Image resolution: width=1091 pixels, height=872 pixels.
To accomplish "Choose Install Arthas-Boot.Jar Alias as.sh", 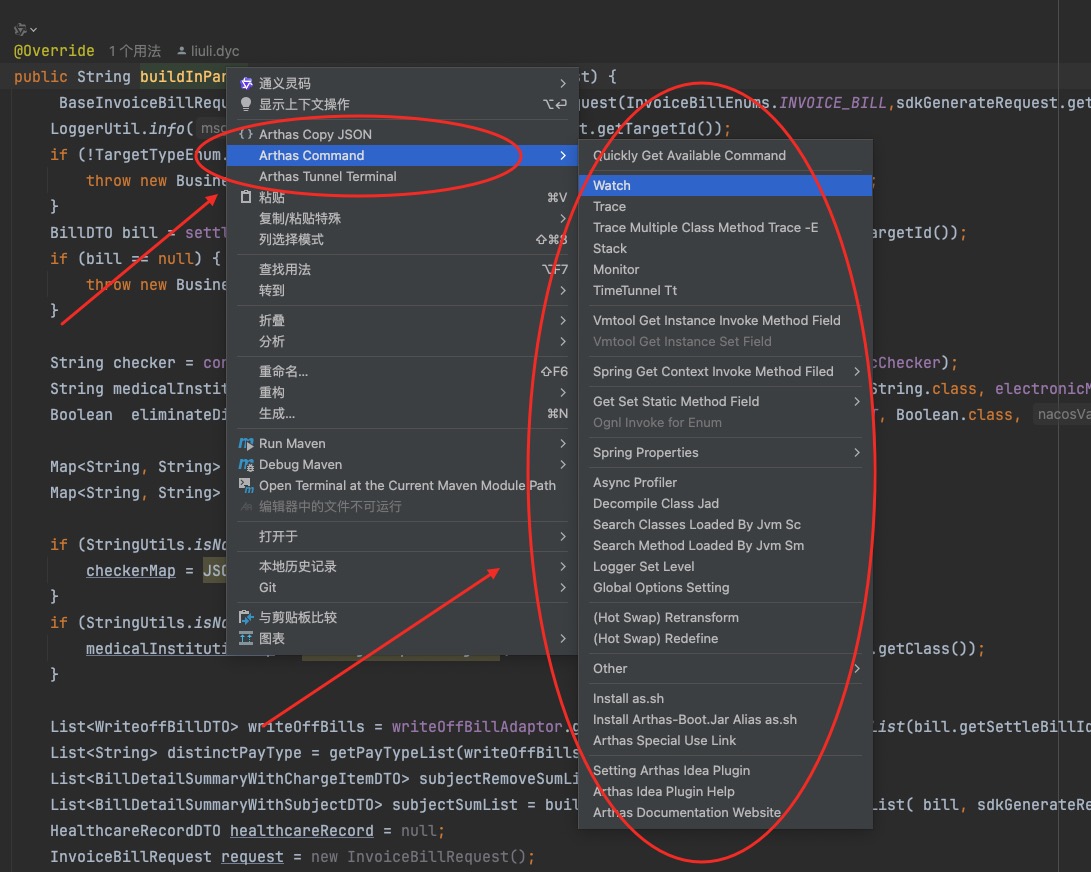I will click(725, 720).
